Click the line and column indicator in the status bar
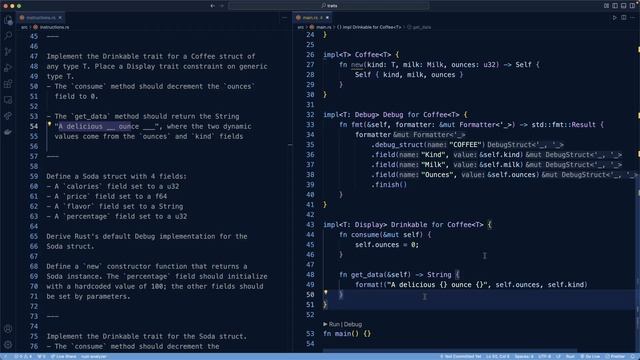 coord(498,356)
